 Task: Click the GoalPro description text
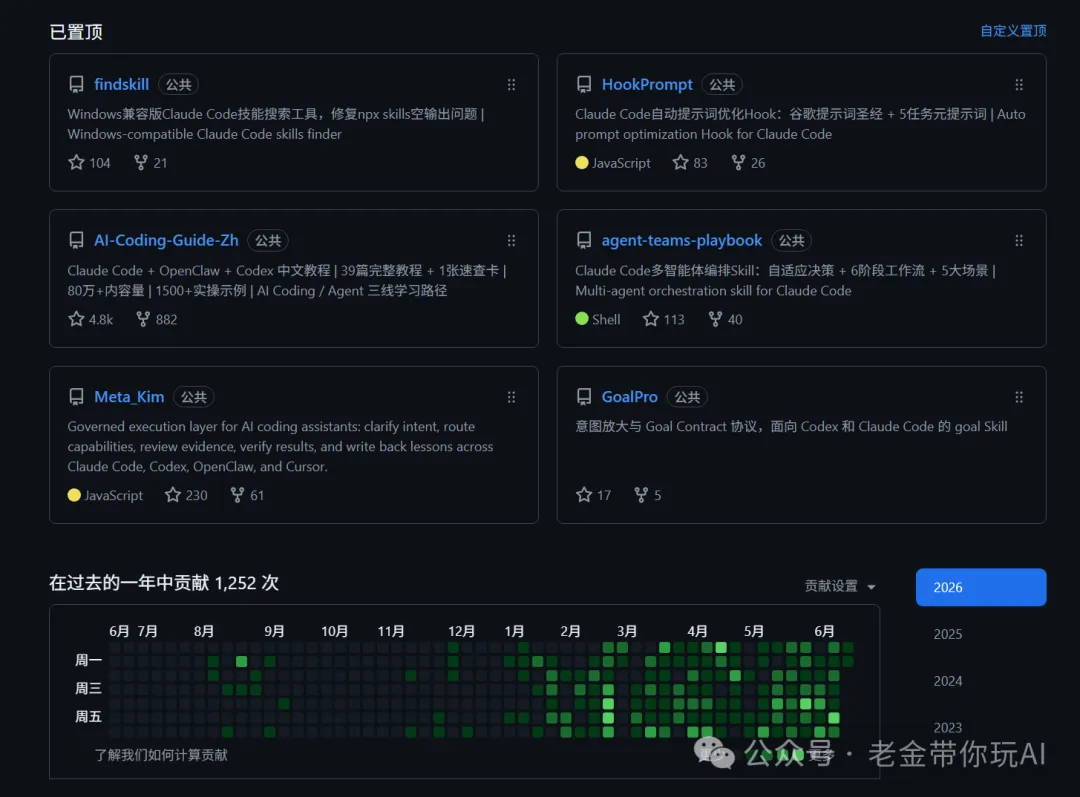[791, 426]
